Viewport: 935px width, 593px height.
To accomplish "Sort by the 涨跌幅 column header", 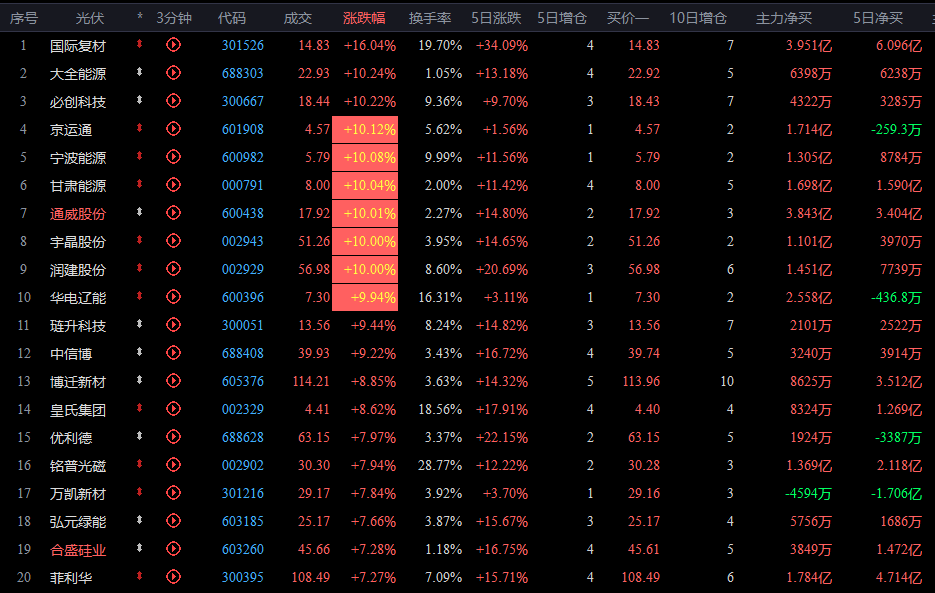I will [364, 18].
